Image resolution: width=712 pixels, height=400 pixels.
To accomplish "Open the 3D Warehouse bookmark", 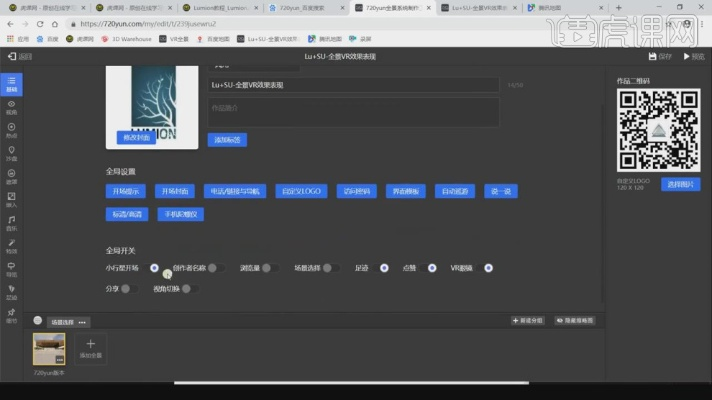I will coord(128,39).
